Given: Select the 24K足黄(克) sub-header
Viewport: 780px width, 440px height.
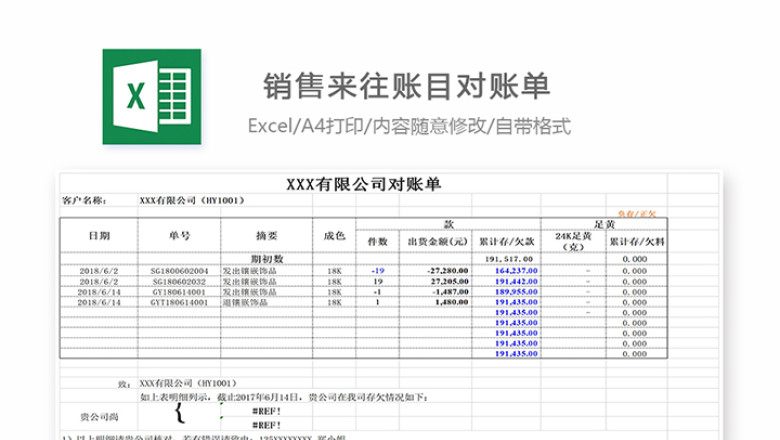Looking at the screenshot, I should (x=573, y=241).
